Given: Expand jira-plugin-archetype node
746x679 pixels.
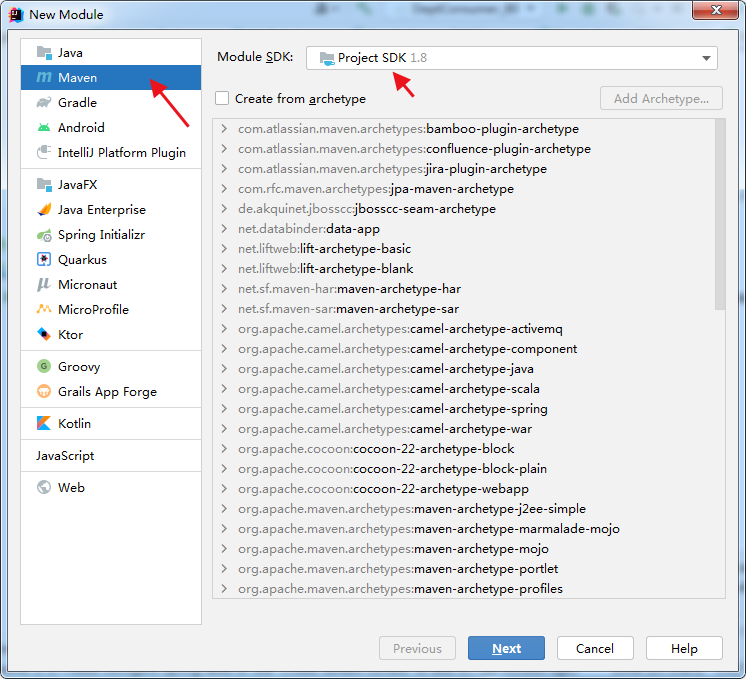Looking at the screenshot, I should (x=224, y=168).
